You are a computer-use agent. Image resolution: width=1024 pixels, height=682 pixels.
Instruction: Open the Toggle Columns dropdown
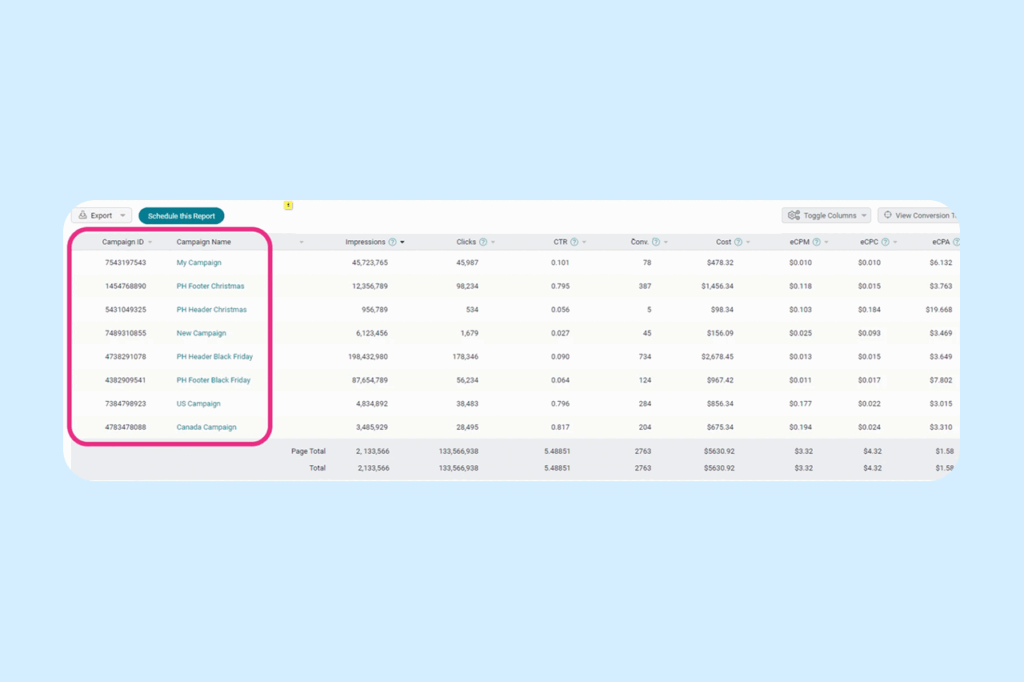[826, 216]
